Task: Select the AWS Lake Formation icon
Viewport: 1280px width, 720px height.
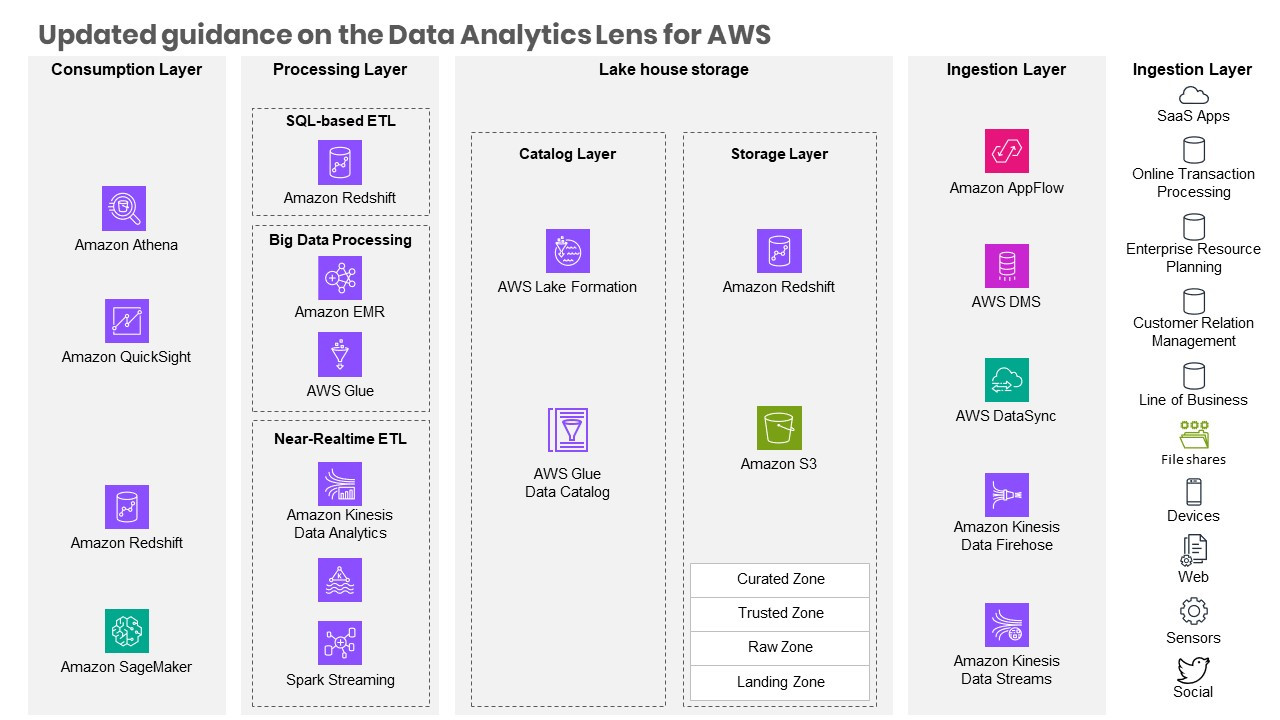Action: pos(567,251)
